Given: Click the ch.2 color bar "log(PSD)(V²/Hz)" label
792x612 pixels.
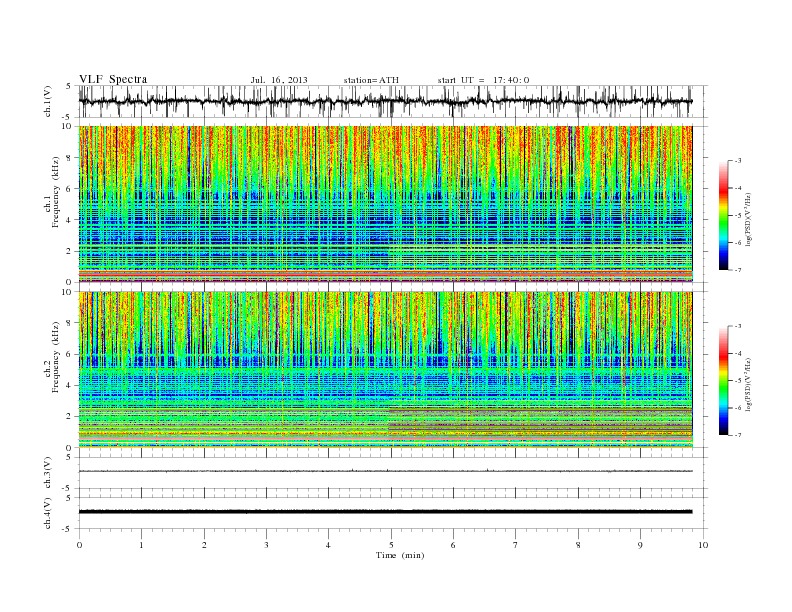Looking at the screenshot, I should tap(749, 384).
